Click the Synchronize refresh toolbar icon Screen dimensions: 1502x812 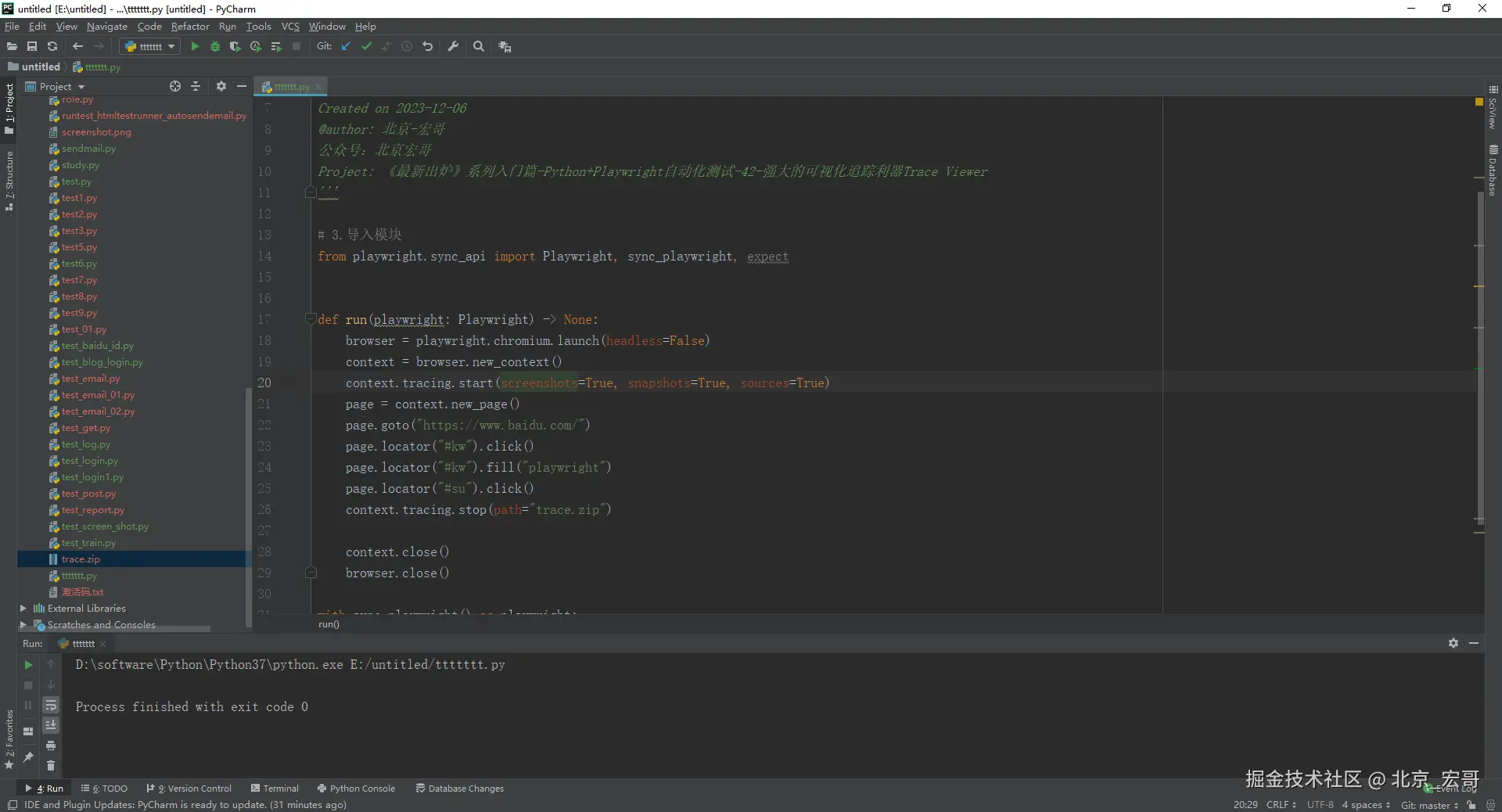pyautogui.click(x=52, y=47)
